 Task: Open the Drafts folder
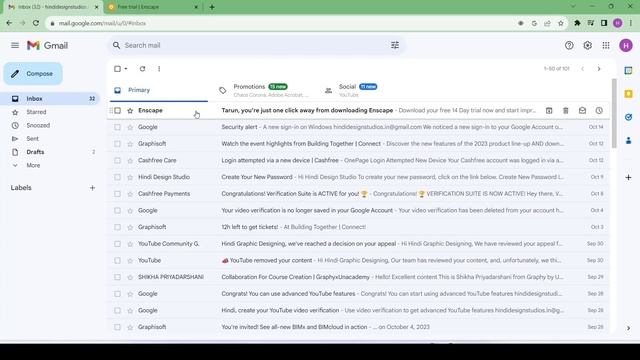click(x=51, y=152)
